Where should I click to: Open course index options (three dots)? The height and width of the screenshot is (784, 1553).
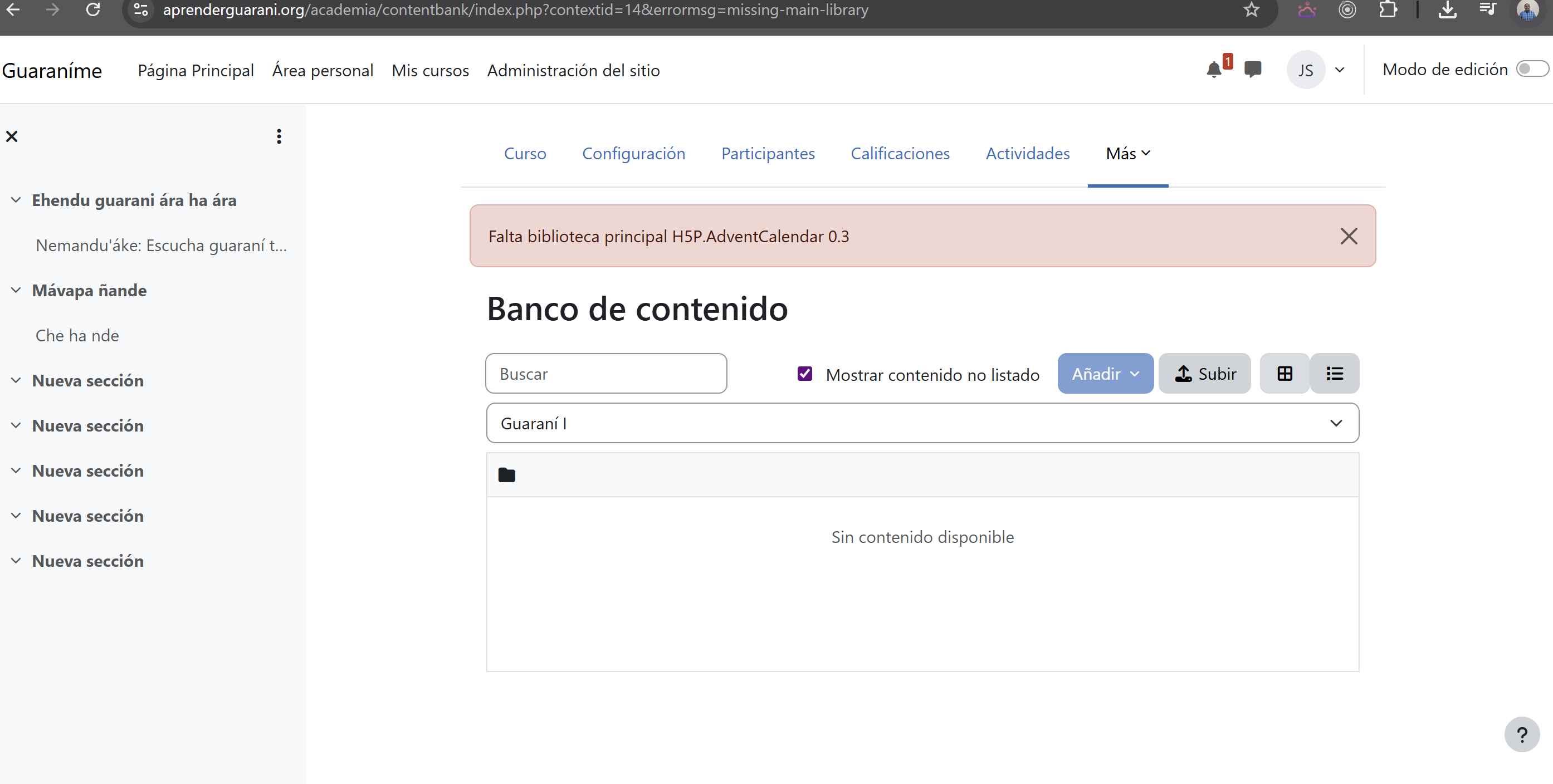tap(279, 136)
